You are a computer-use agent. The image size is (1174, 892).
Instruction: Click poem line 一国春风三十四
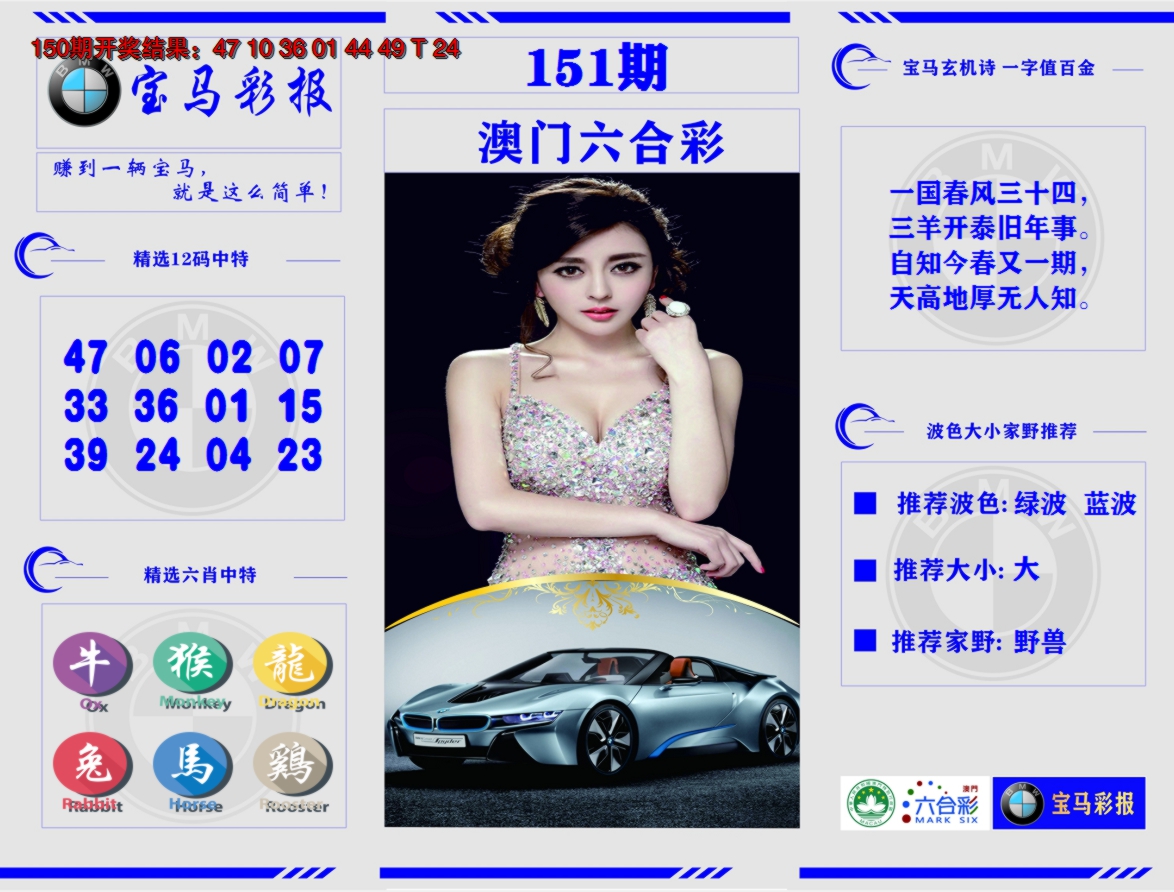[x=988, y=193]
